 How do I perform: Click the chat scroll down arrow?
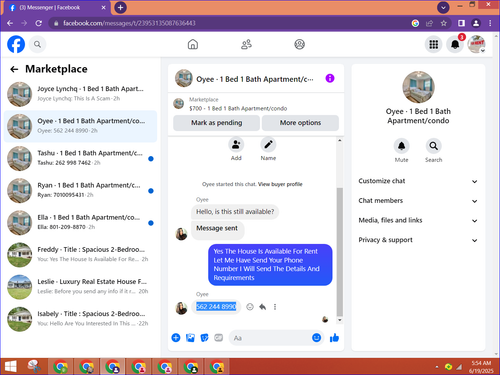pos(340,320)
